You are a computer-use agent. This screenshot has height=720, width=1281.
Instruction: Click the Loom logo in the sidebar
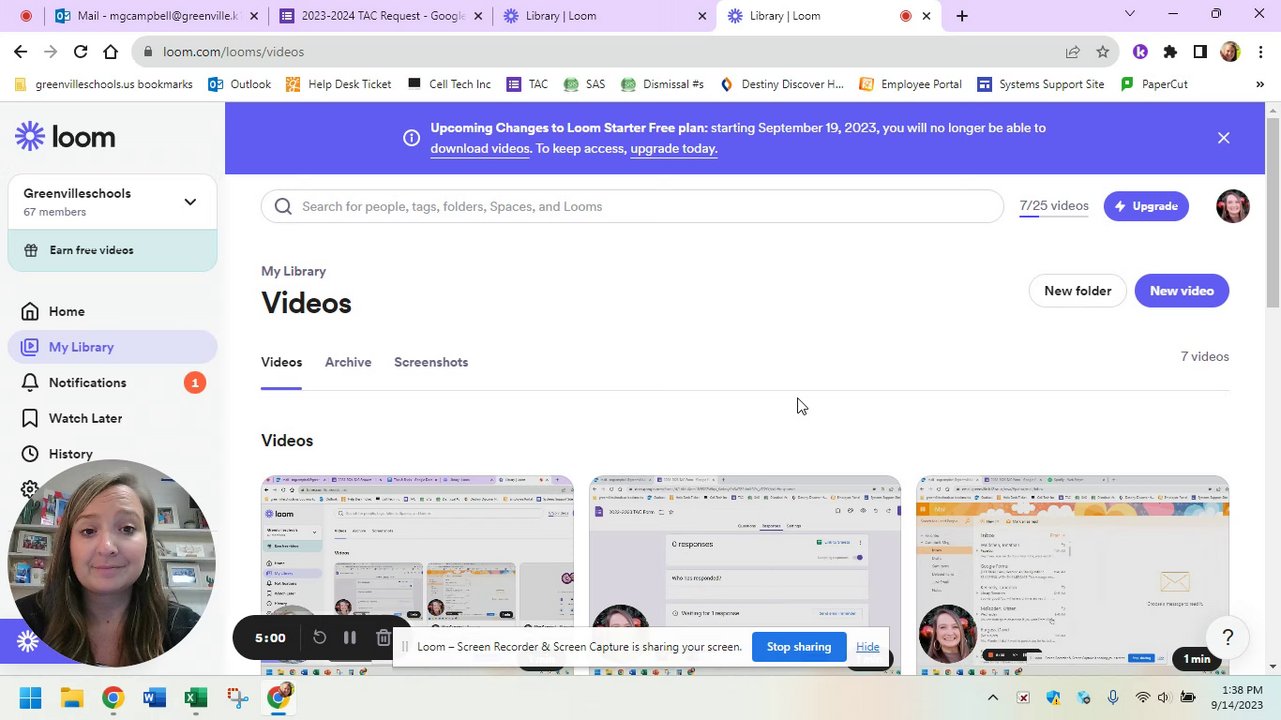pos(65,136)
